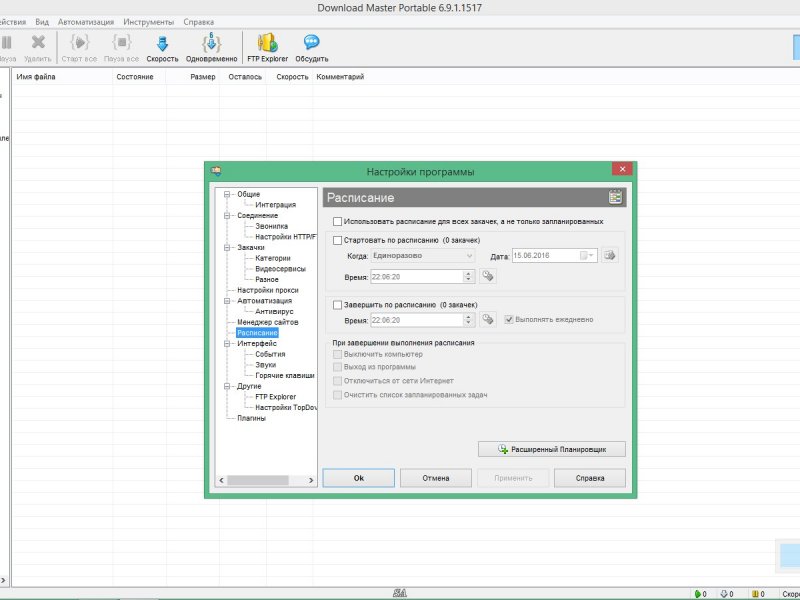Click the Start all (Старт все) toolbar icon
Image resolution: width=800 pixels, height=600 pixels.
tap(80, 42)
